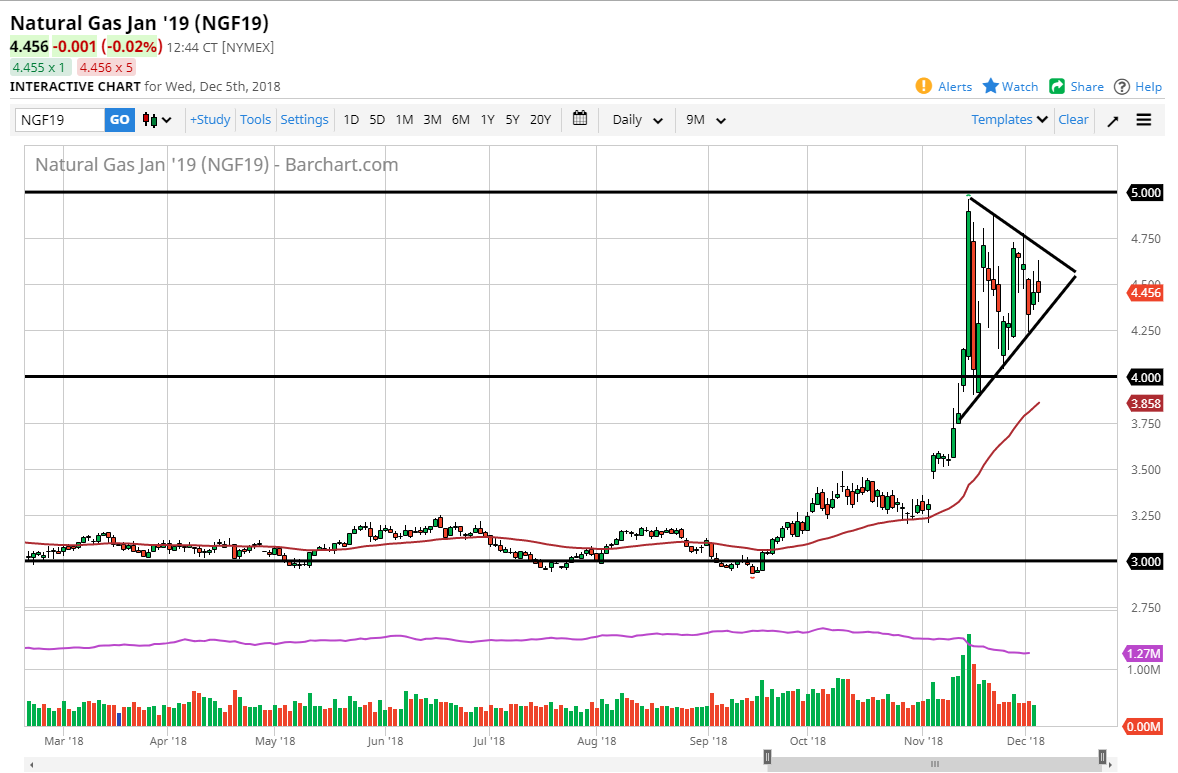The width and height of the screenshot is (1178, 773).
Task: Click the left handle of range slider
Action: point(767,757)
